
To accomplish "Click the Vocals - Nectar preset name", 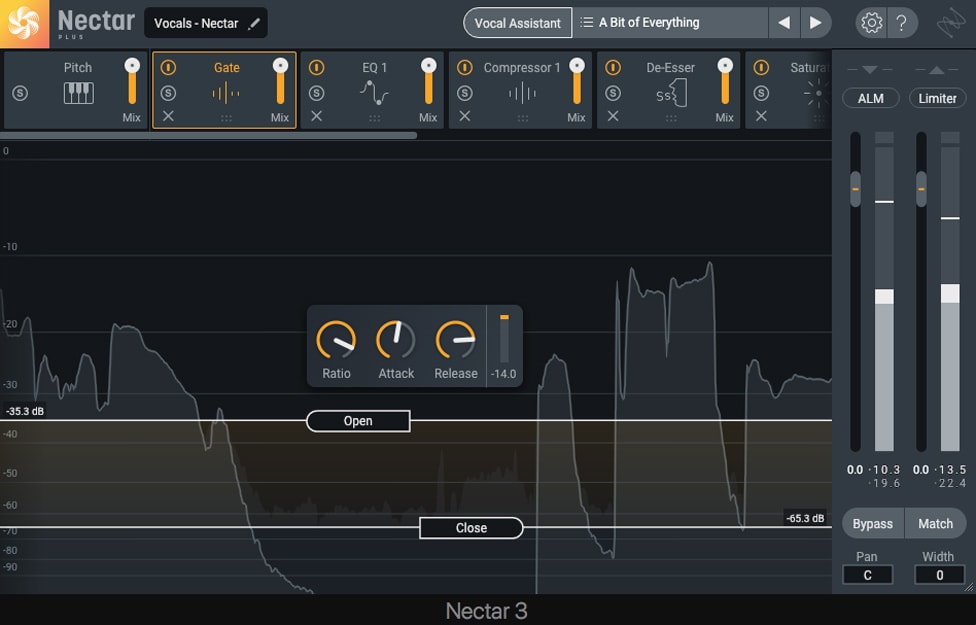I will click(196, 24).
